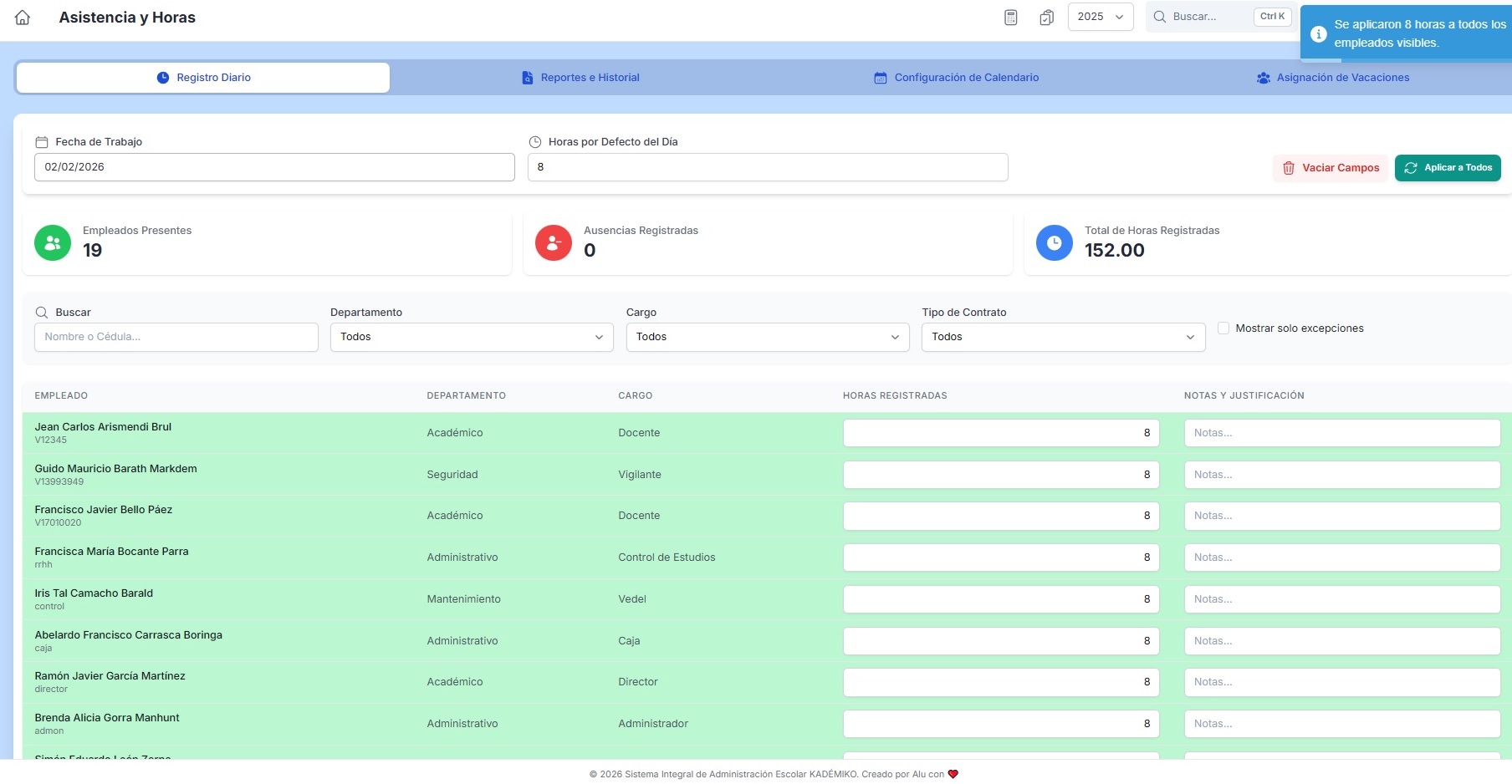Image resolution: width=1512 pixels, height=784 pixels.
Task: Click the clock icon beside Horas por Defecto
Action: pos(535,142)
